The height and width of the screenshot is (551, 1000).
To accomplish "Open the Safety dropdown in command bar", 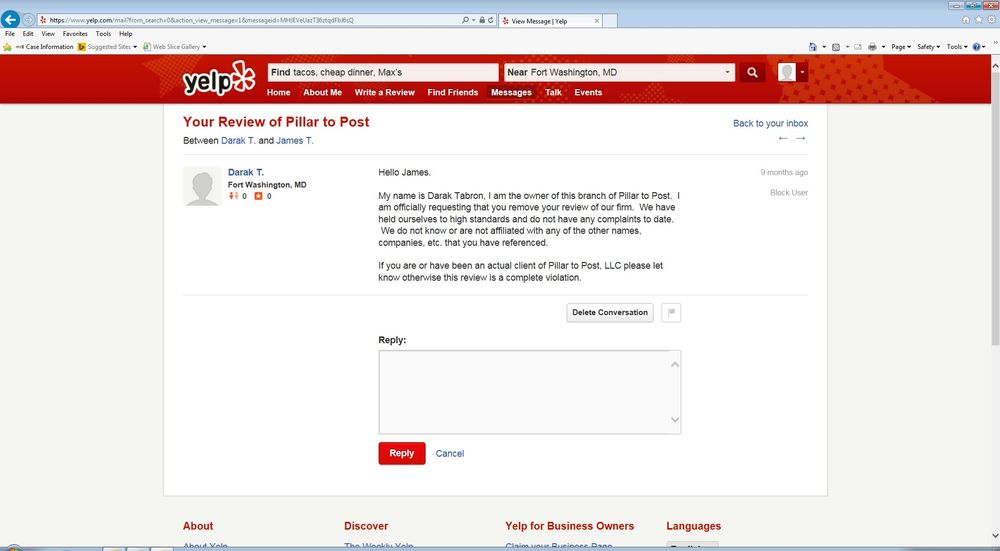I will coord(928,47).
